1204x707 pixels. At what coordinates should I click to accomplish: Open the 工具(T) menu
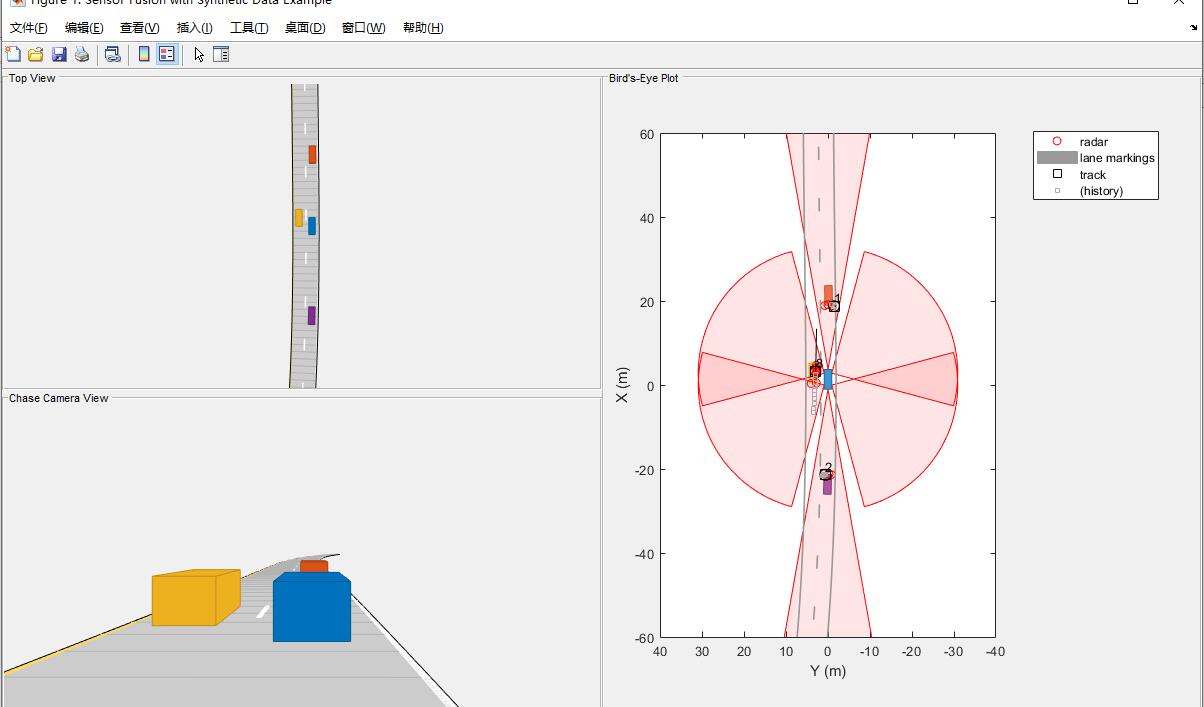pos(249,28)
